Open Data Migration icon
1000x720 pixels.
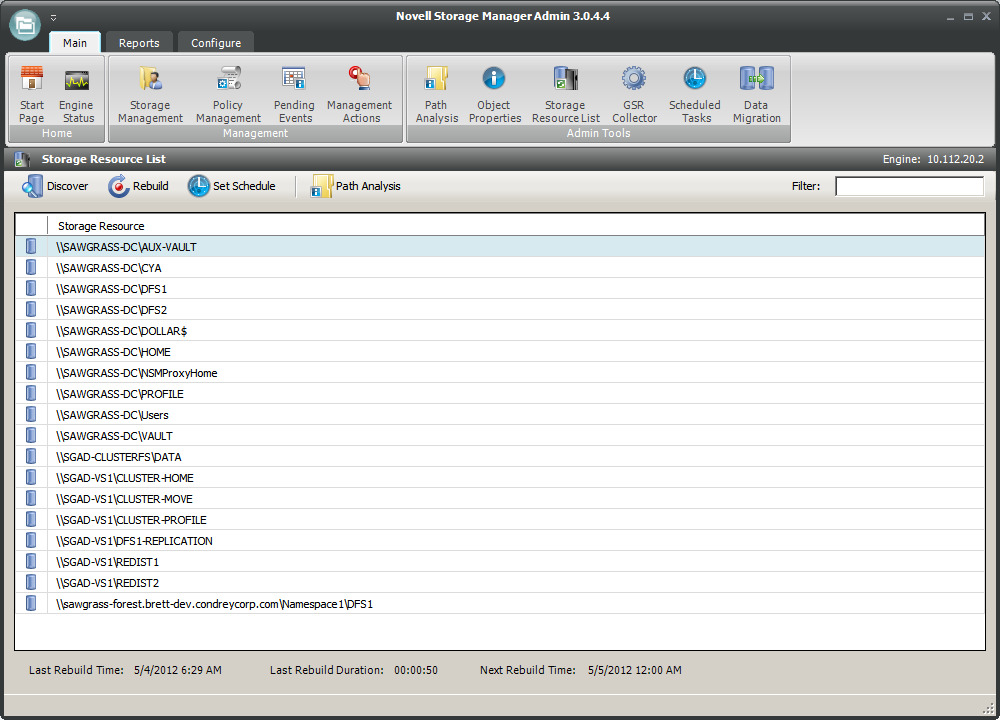tap(756, 94)
